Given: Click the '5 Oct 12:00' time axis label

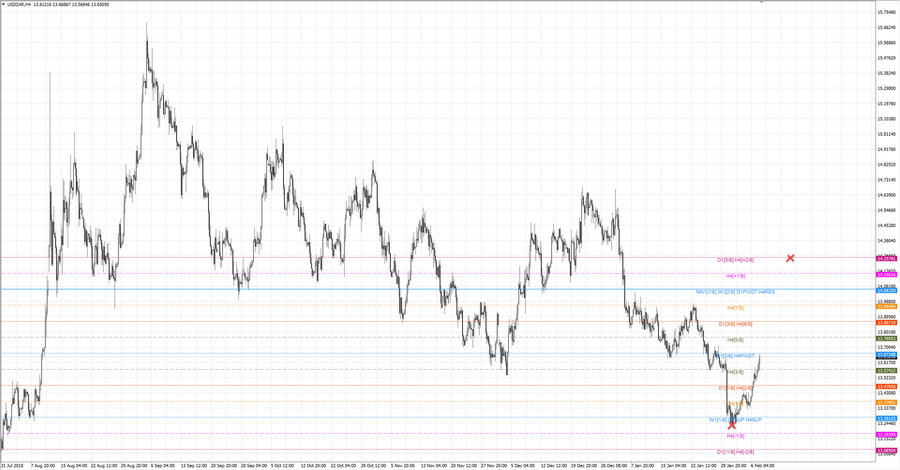Looking at the screenshot, I should 282,465.
